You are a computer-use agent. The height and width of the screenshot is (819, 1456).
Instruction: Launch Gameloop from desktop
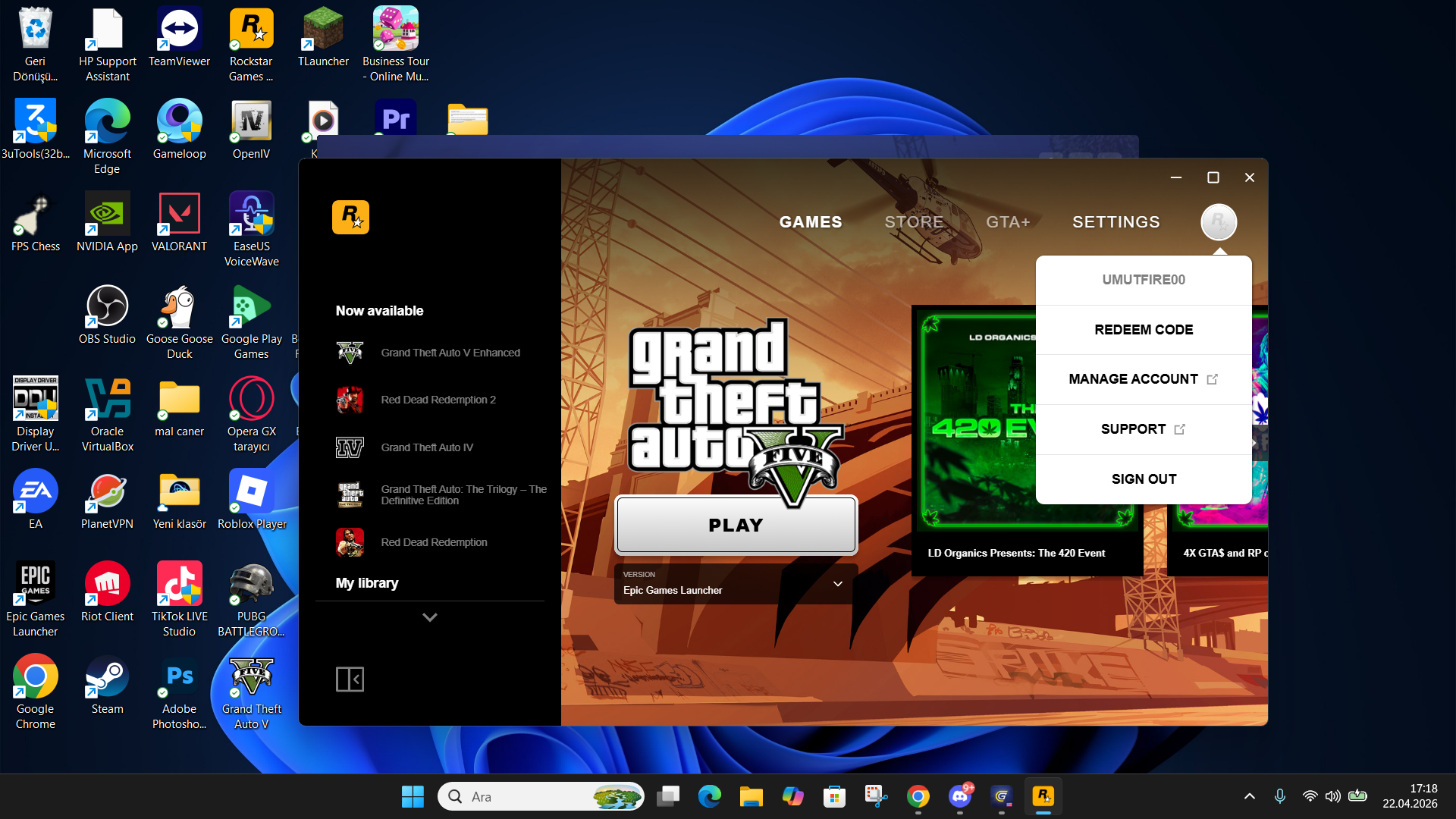[179, 130]
